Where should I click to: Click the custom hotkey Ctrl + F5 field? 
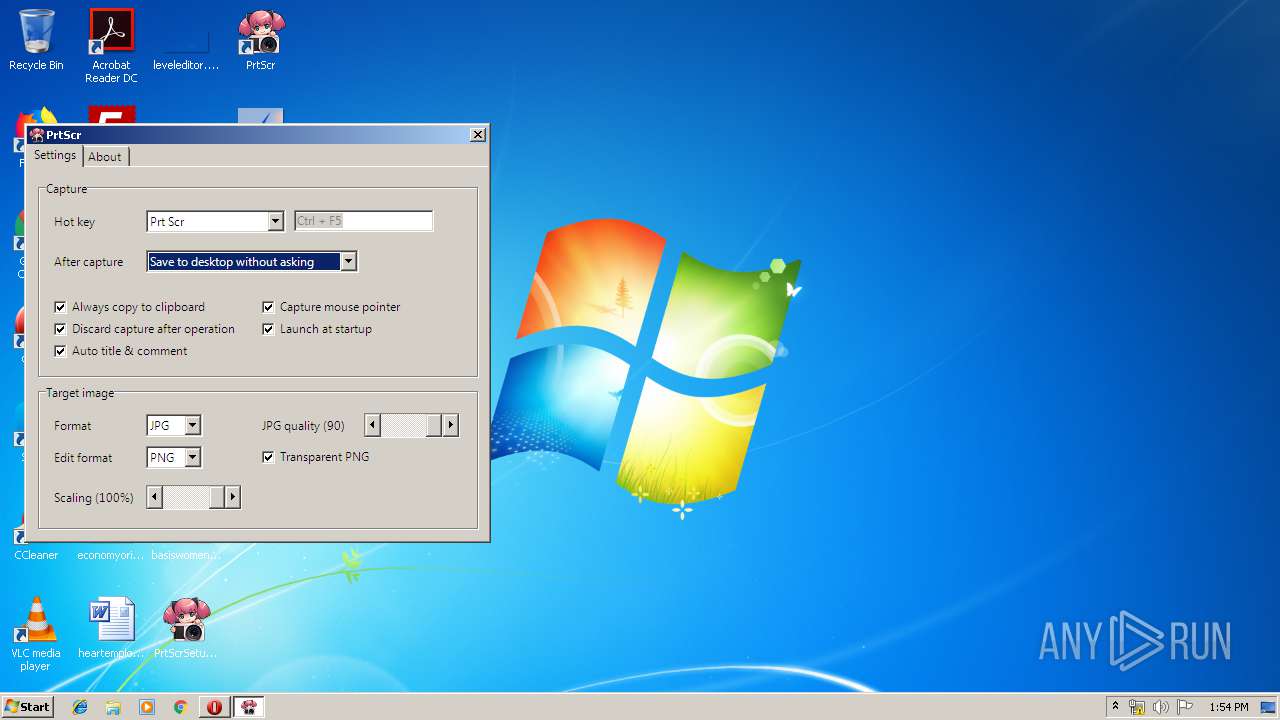[x=363, y=221]
